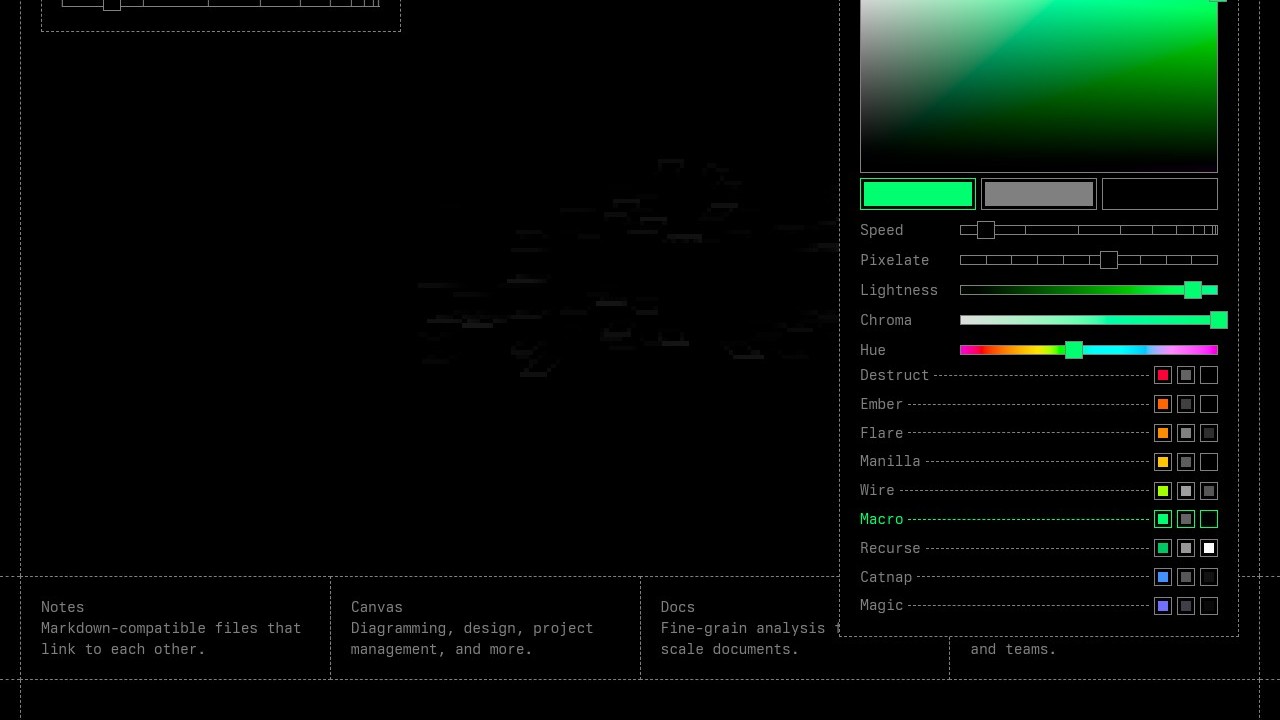Pick the lime swatch in Wire row
Screen dimensions: 1280x720
point(1162,491)
